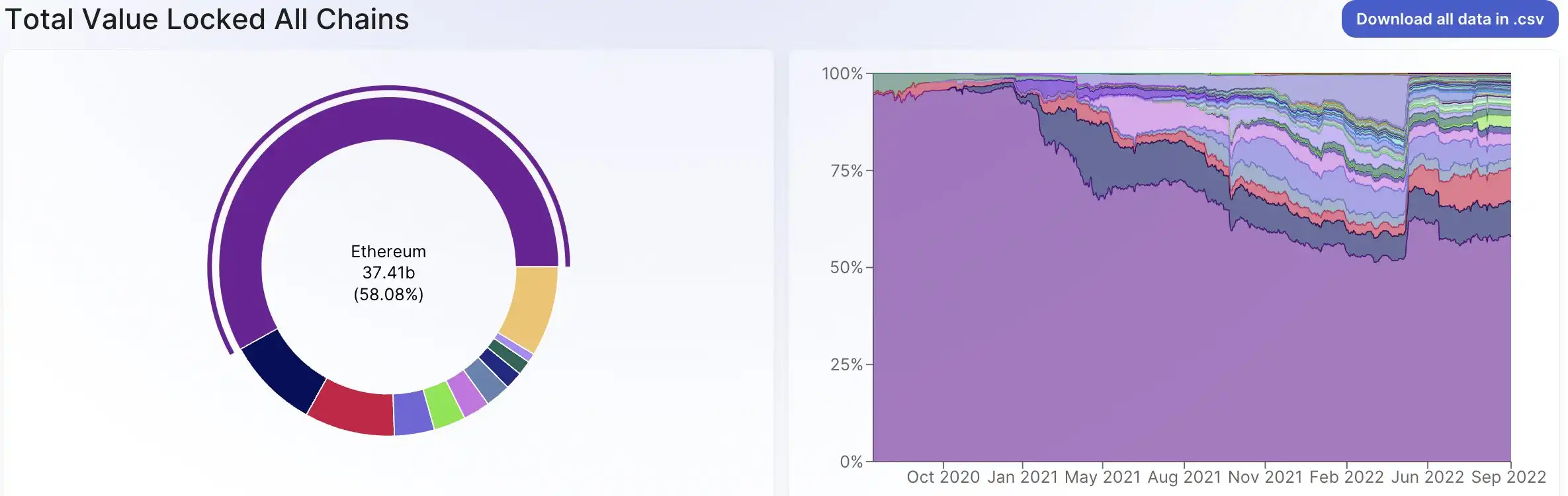Click the Total Value Locked All Chains heading
1568x496 pixels.
pyautogui.click(x=207, y=19)
